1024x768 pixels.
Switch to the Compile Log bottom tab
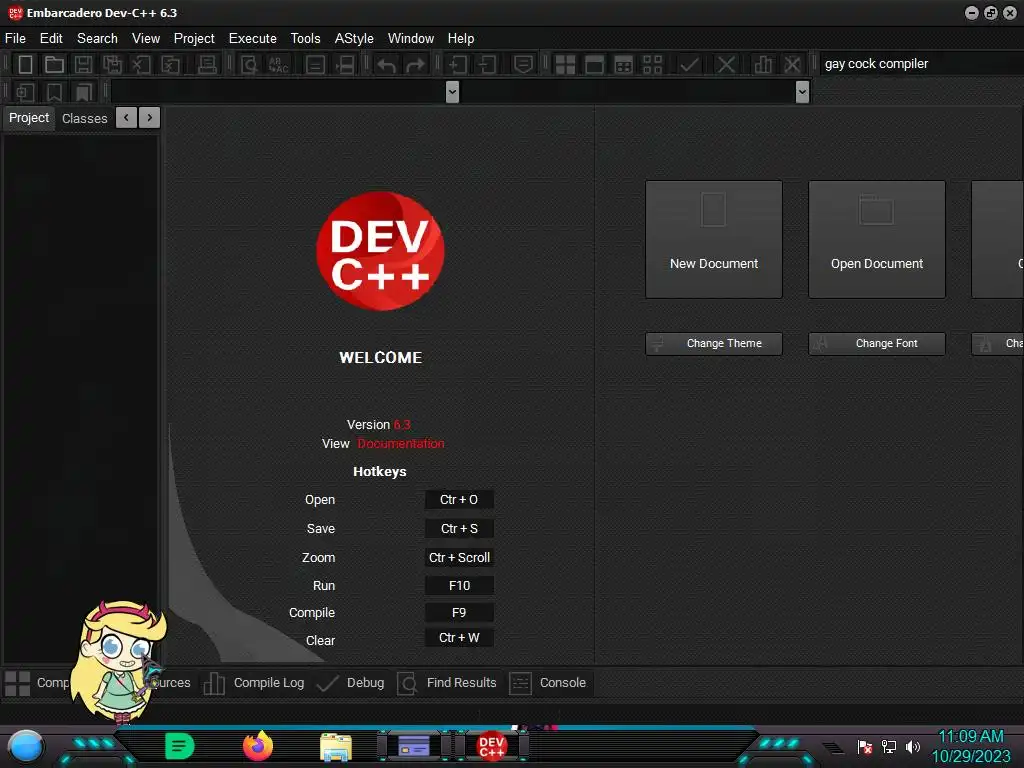[254, 683]
